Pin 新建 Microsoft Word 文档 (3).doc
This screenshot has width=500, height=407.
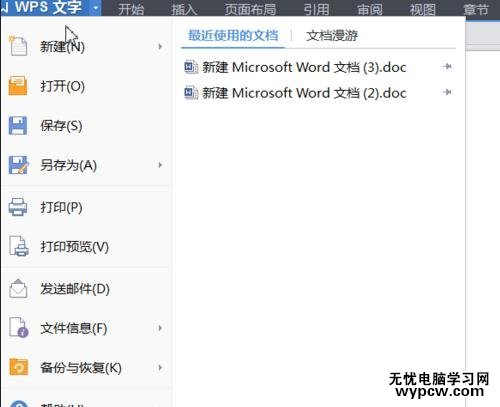coord(447,66)
